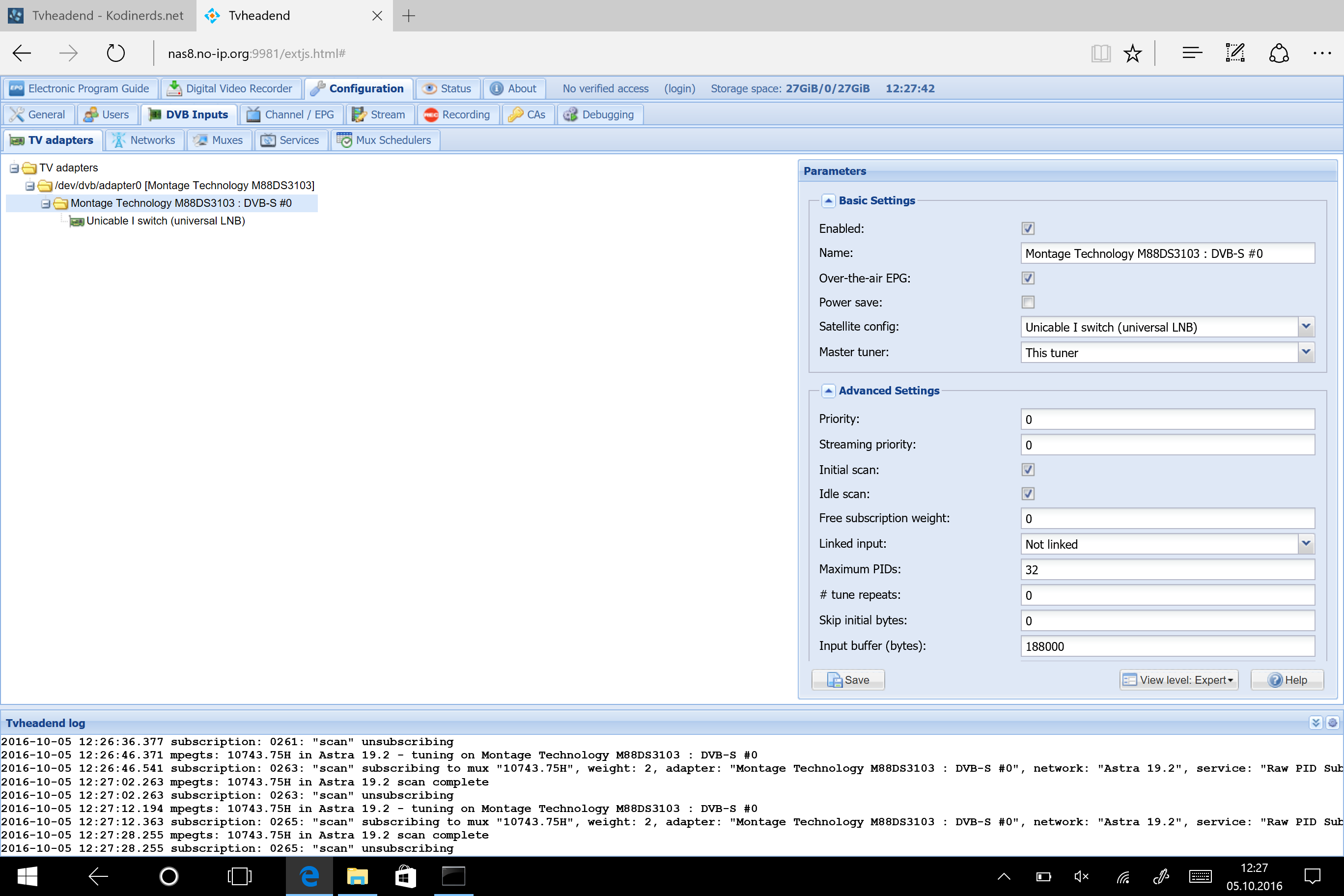Open the browser Hub icon
Screen dimensions: 1344x896
pyautogui.click(x=1192, y=54)
